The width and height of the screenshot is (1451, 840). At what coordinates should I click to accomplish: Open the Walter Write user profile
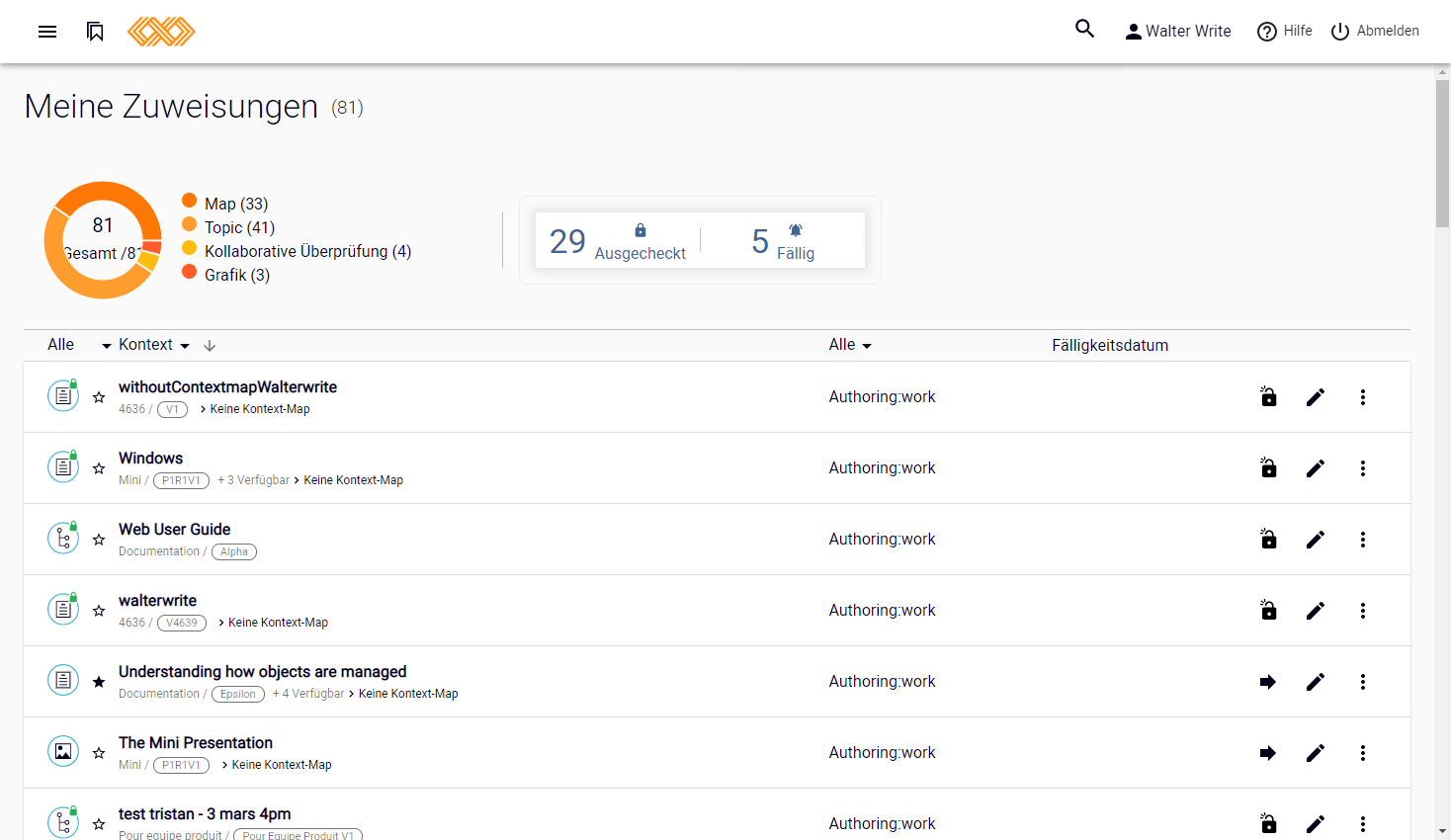(1178, 32)
